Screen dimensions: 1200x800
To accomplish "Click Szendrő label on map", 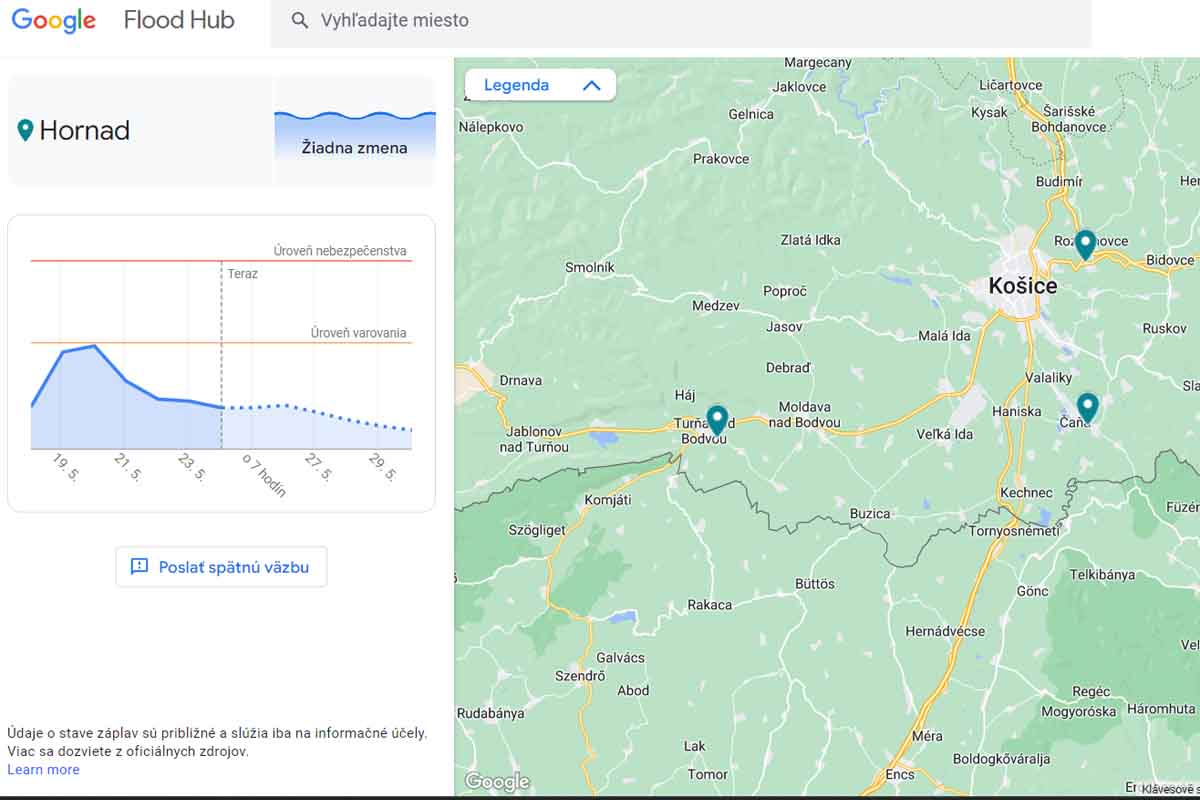I will [580, 676].
